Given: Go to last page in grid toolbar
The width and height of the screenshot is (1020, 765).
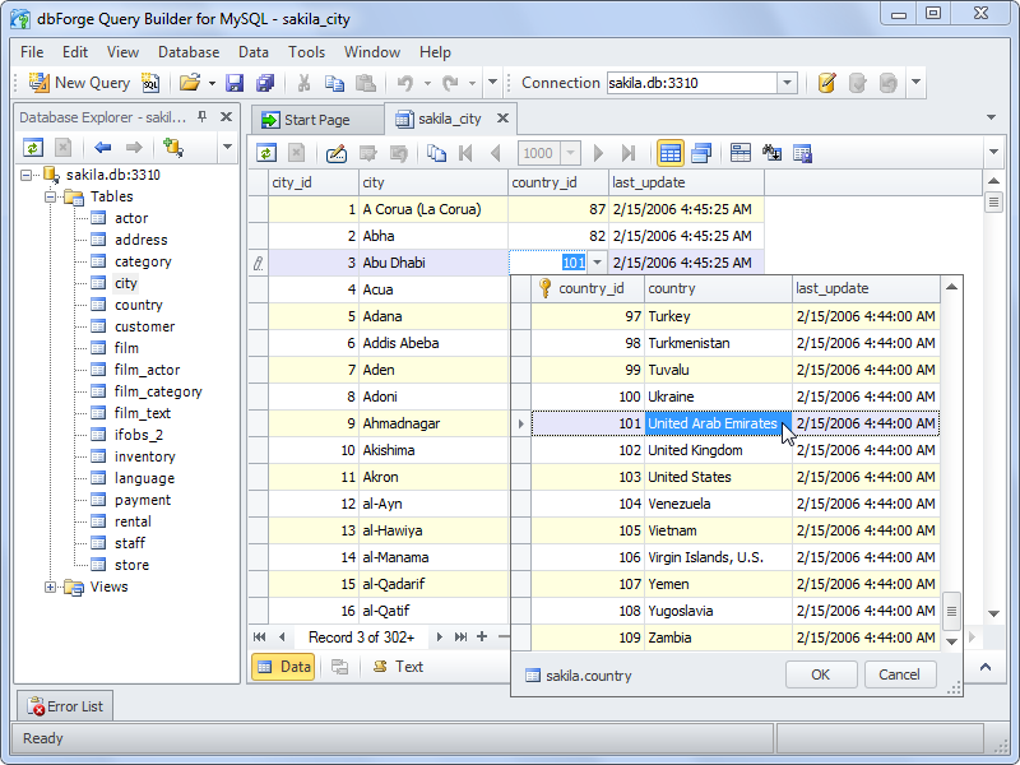Looking at the screenshot, I should 628,153.
